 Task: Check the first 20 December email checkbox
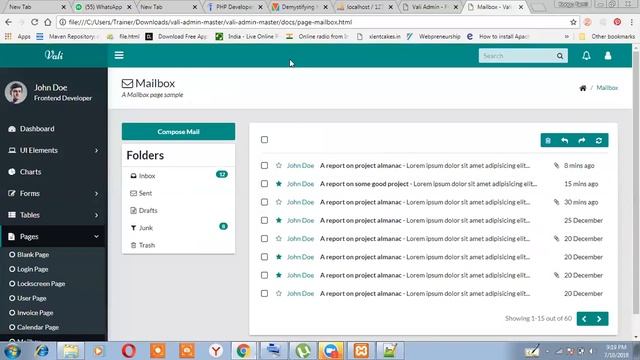pyautogui.click(x=264, y=238)
